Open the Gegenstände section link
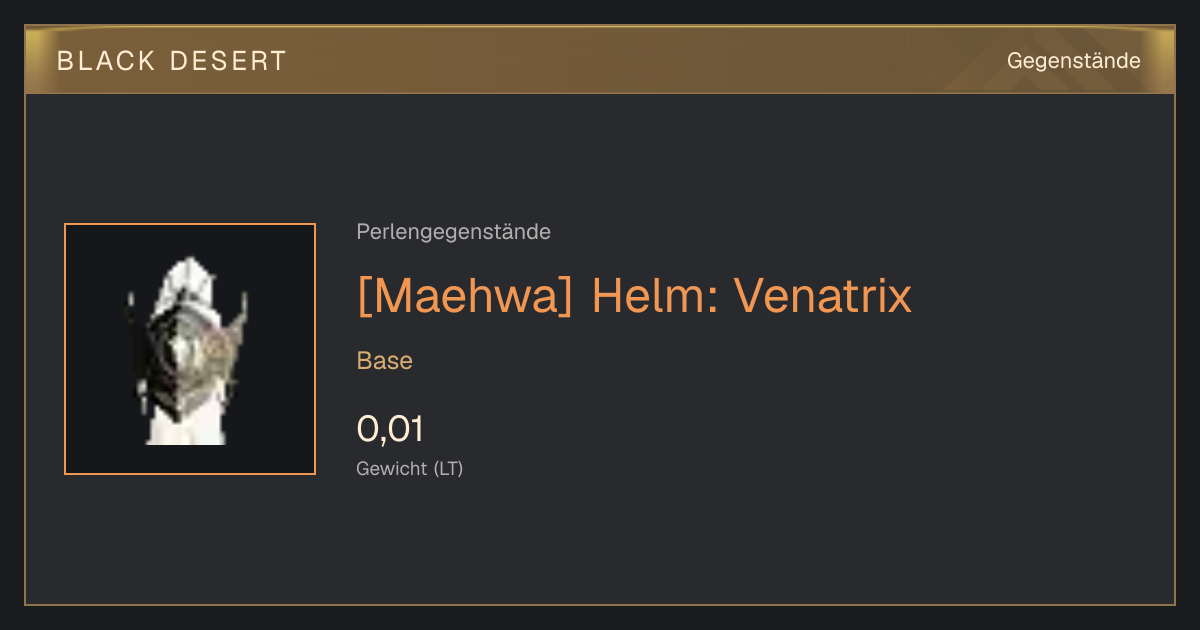Viewport: 1200px width, 630px height. click(x=1073, y=61)
